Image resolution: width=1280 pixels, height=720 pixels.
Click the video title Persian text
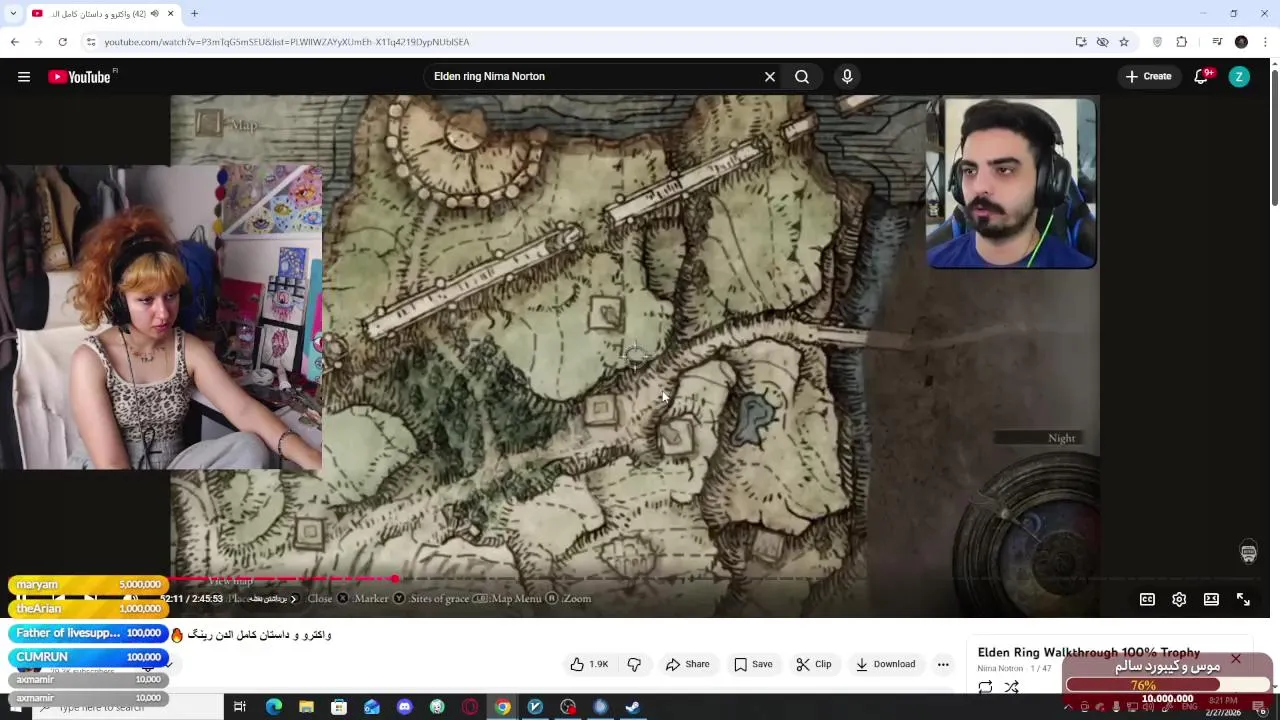(259, 635)
